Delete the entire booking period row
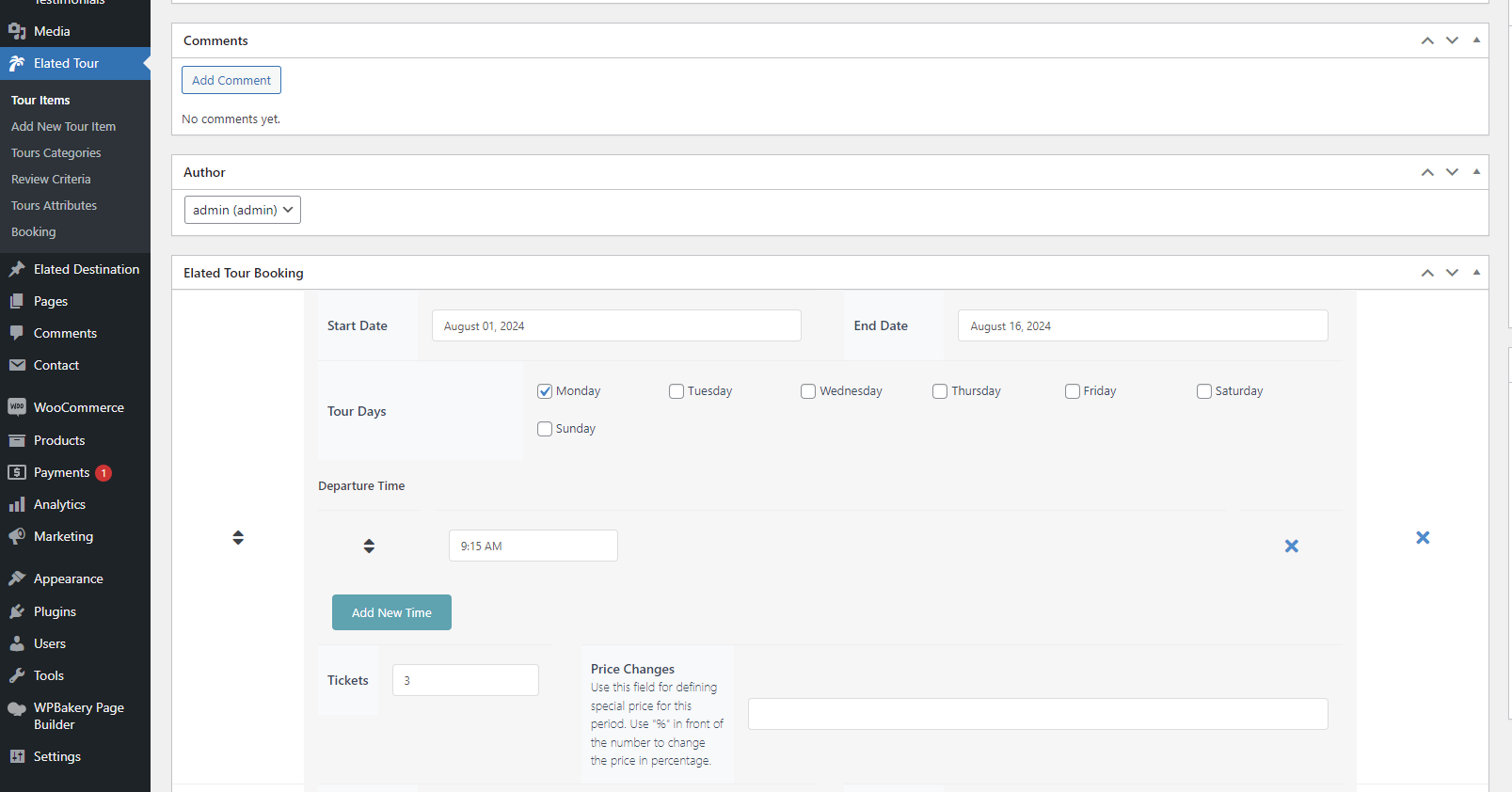Screen dimensions: 1512x792 pyautogui.click(x=1423, y=537)
